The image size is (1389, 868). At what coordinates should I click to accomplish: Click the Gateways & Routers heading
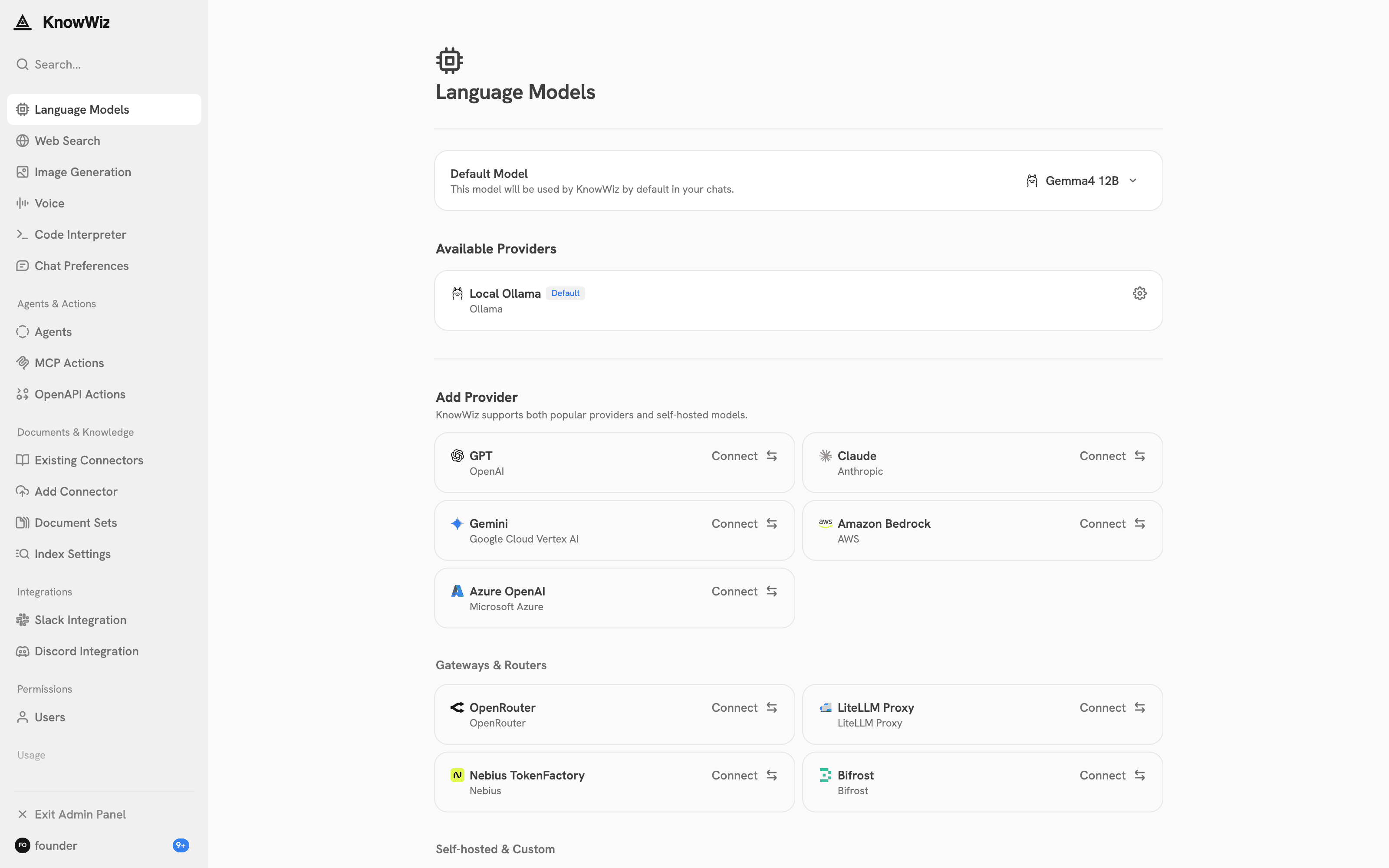491,665
